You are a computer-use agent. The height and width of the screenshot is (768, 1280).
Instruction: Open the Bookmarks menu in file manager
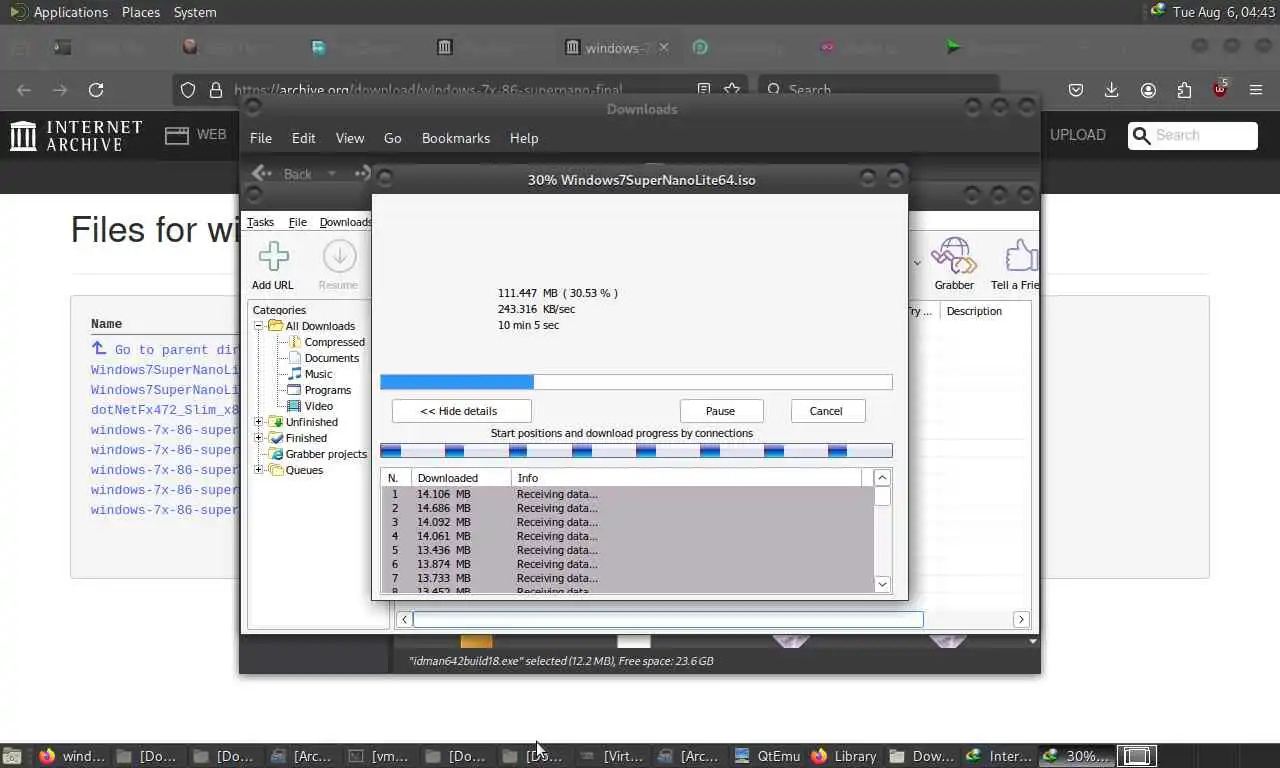(455, 138)
